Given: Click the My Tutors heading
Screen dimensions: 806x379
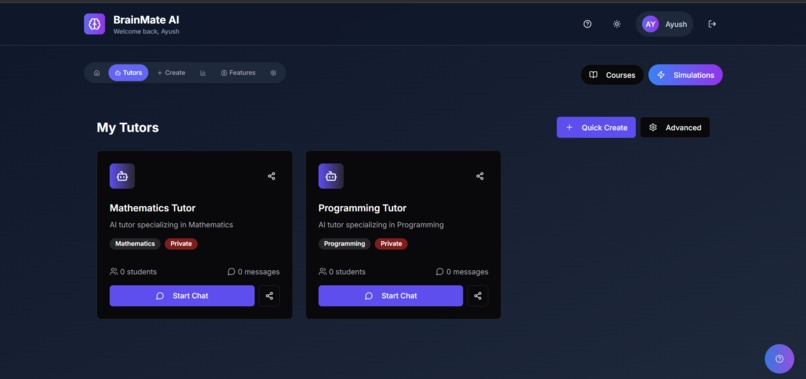Looking at the screenshot, I should coord(127,128).
